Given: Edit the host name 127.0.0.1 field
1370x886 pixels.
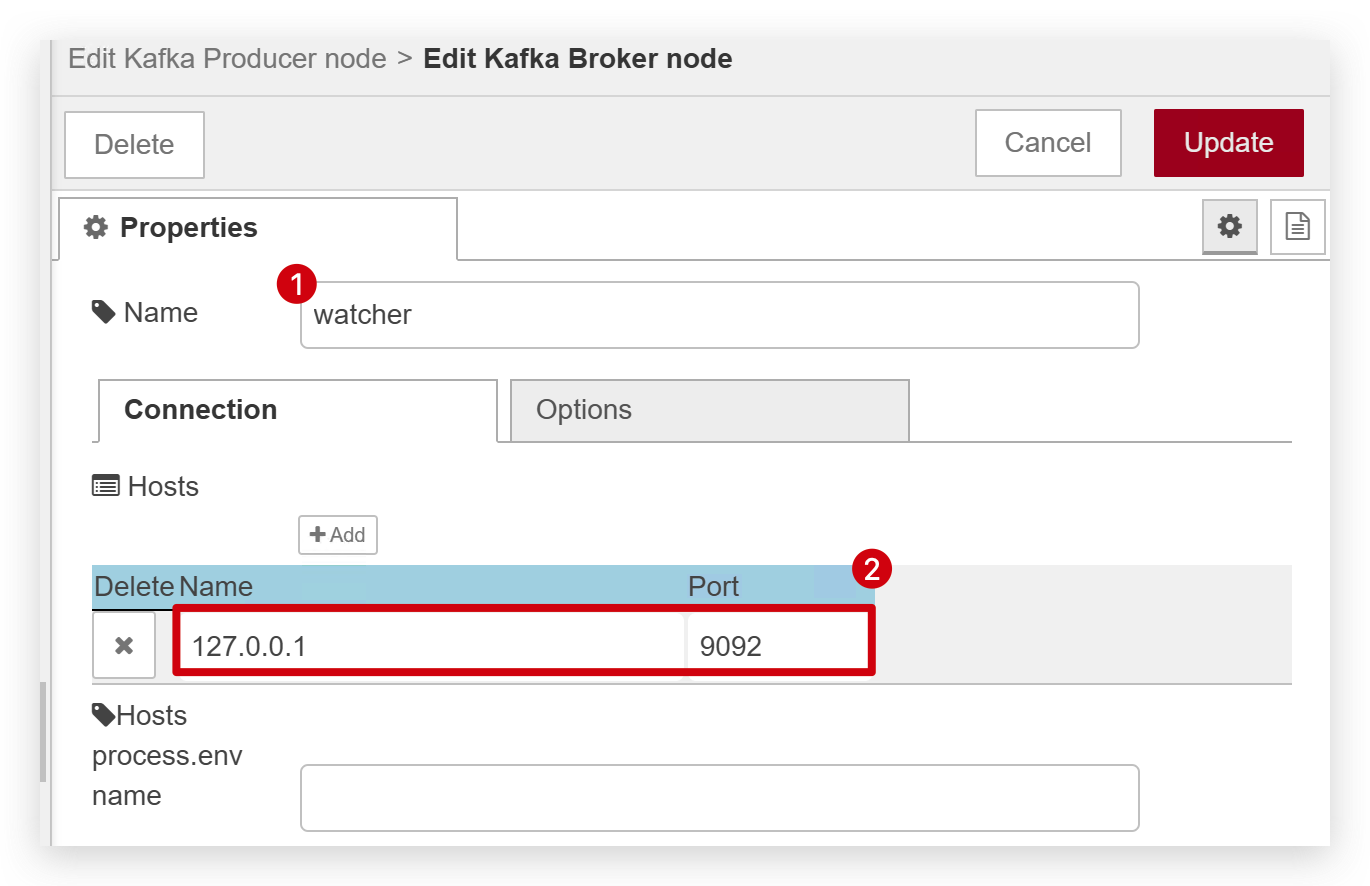Looking at the screenshot, I should [x=431, y=646].
